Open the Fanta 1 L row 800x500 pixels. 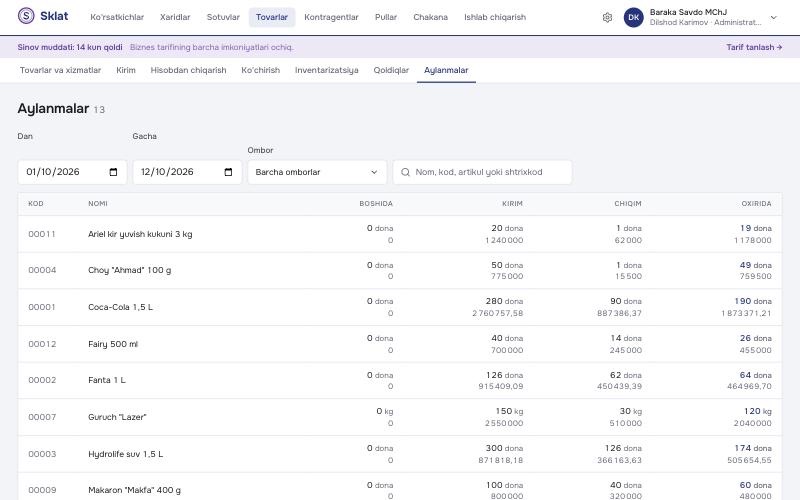(x=399, y=381)
